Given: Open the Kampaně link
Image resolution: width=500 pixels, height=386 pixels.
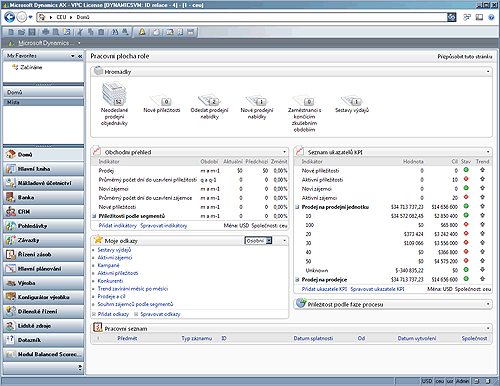Looking at the screenshot, I should click(x=108, y=265).
